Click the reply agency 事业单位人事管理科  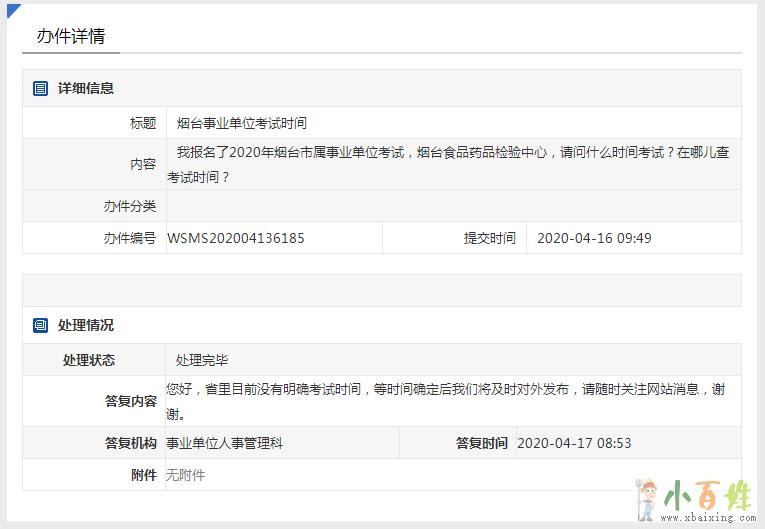(225, 443)
